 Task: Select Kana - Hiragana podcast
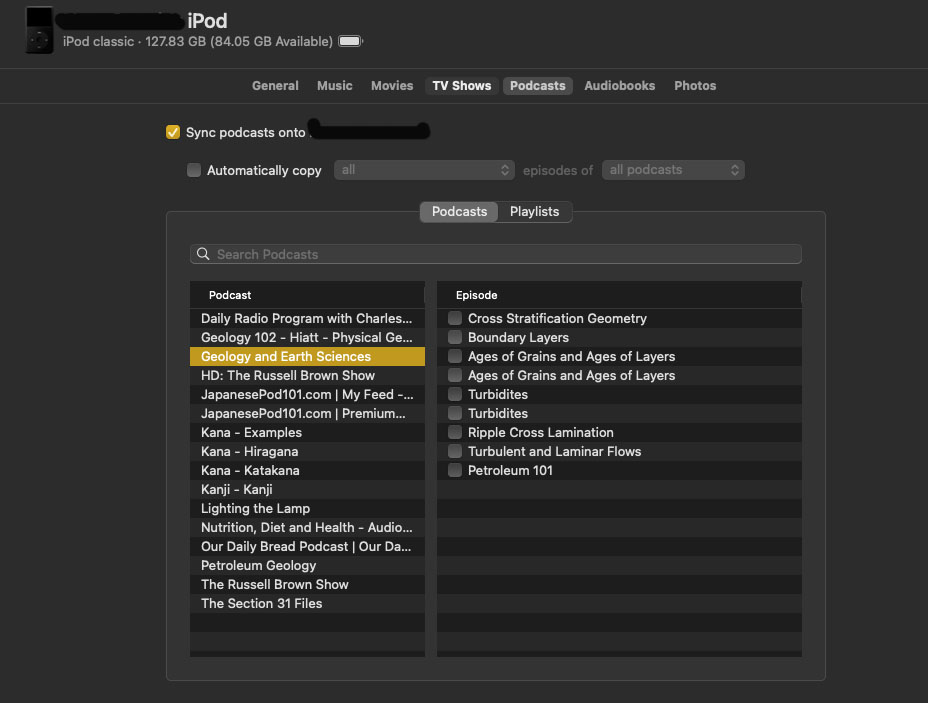coord(307,451)
